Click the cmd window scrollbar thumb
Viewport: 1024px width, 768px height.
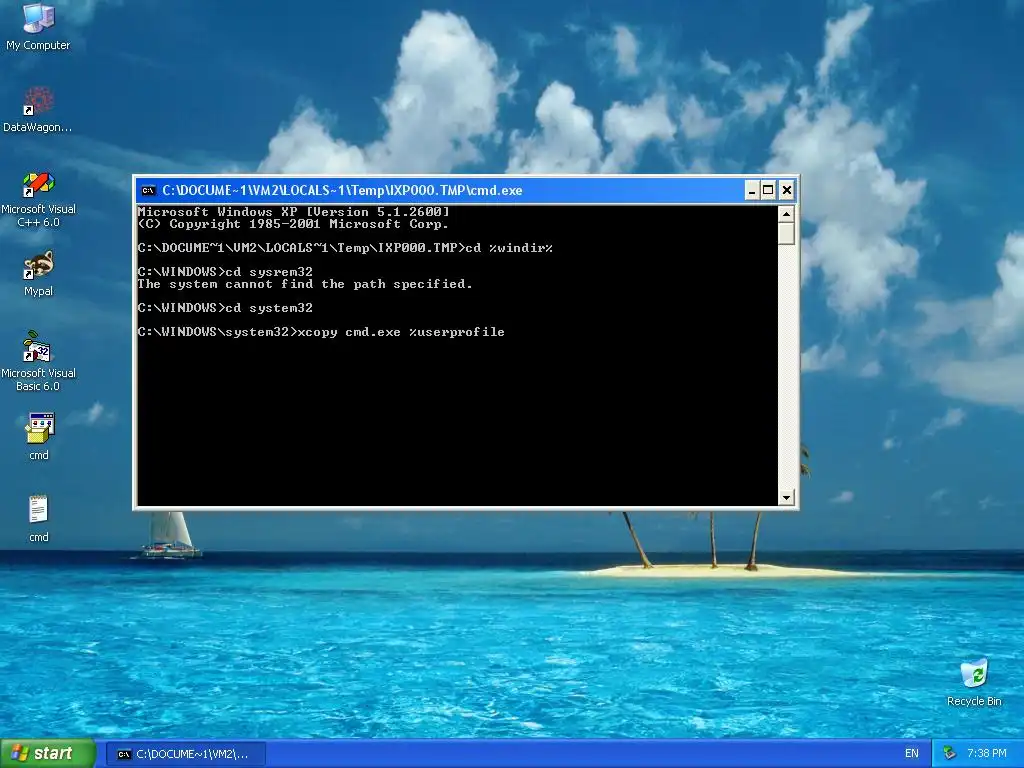(786, 234)
